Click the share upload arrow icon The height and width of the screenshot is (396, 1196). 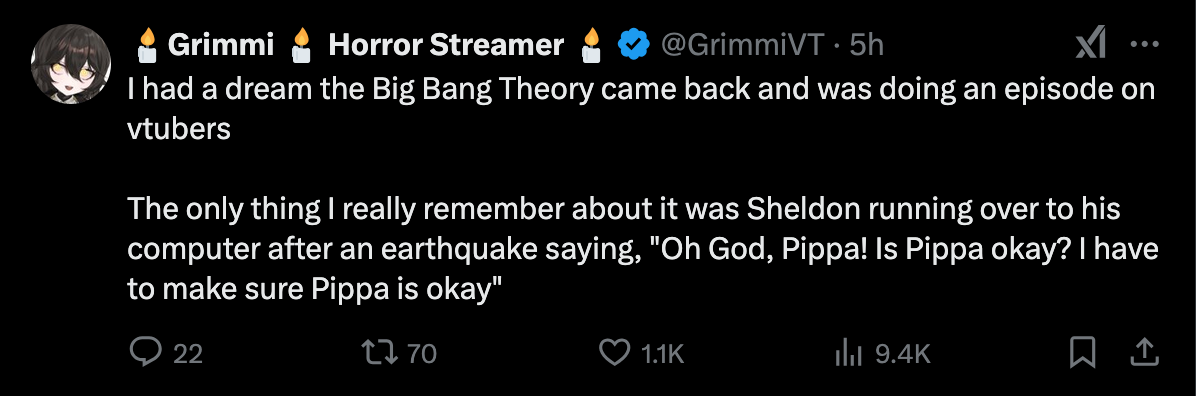click(x=1145, y=353)
